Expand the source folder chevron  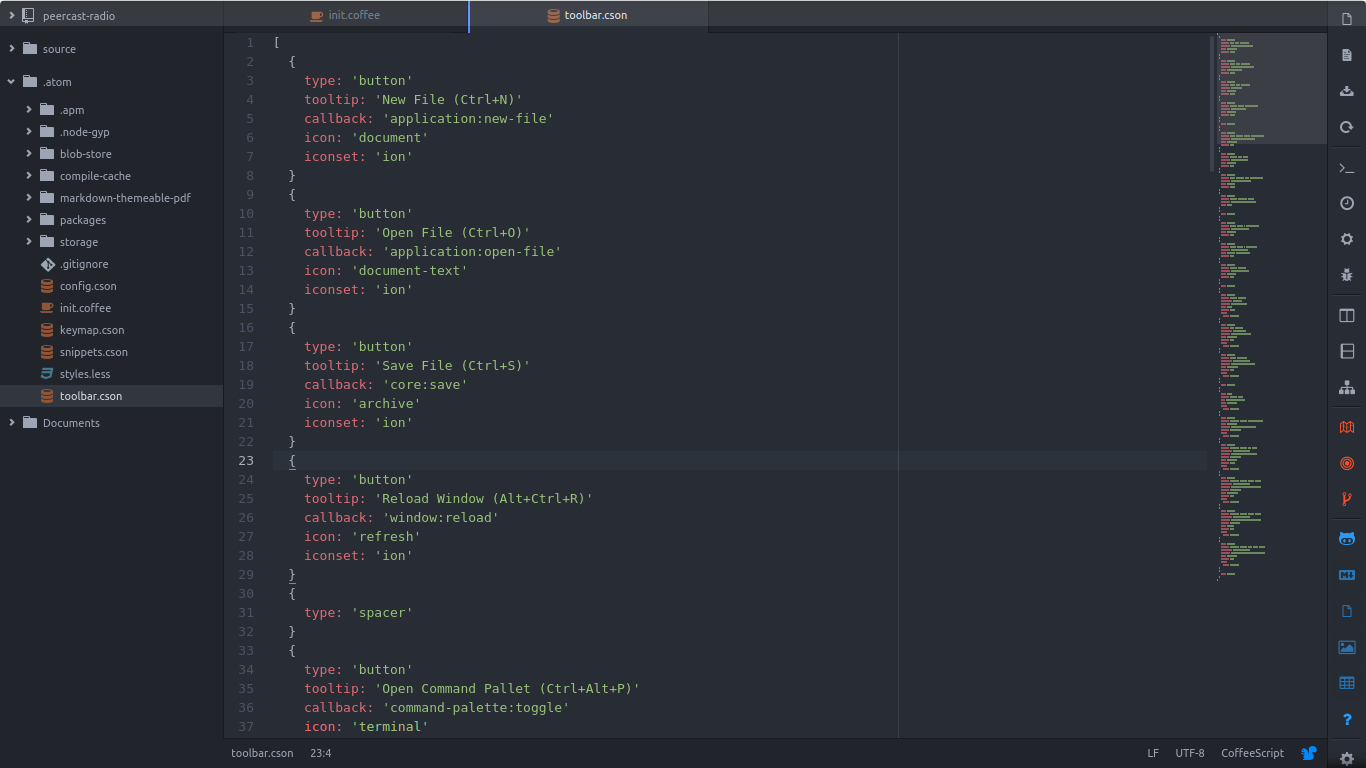click(x=12, y=48)
